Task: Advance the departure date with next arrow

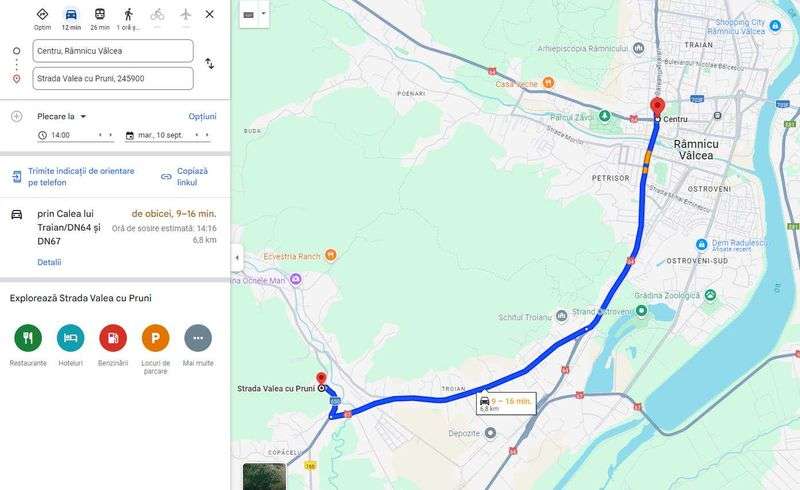Action: [207, 135]
